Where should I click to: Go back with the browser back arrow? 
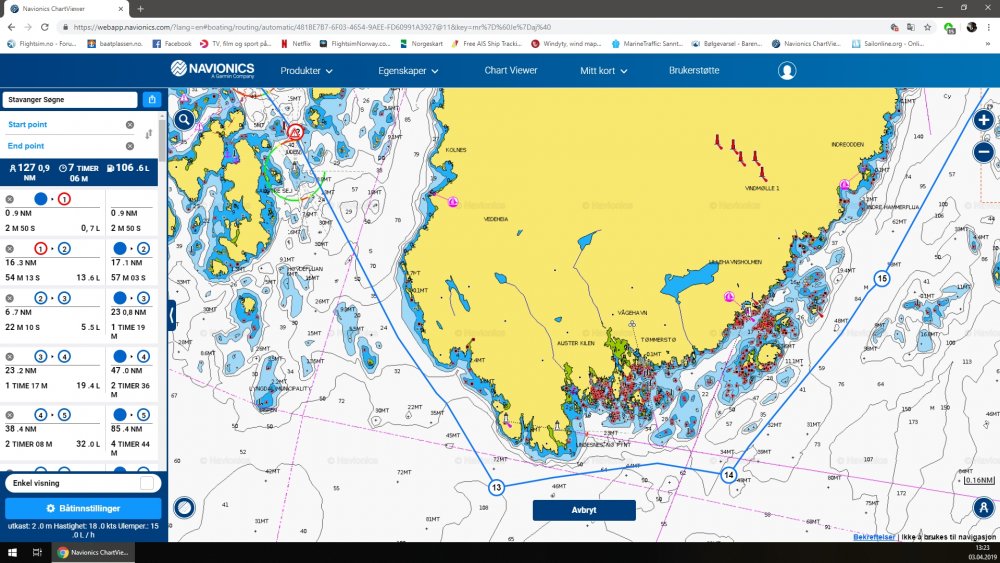point(11,27)
